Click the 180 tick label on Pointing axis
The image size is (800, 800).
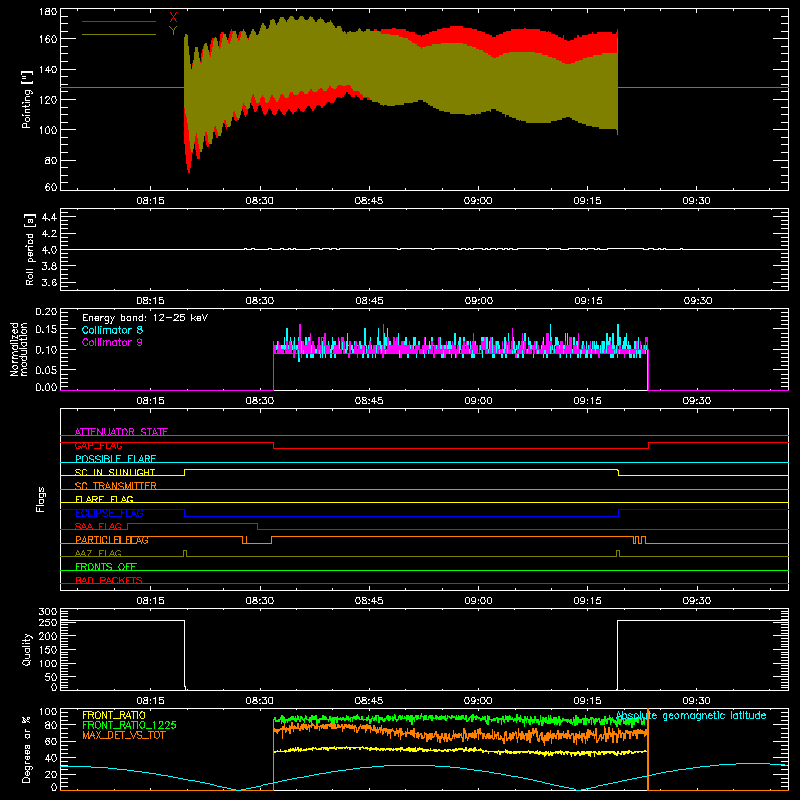click(48, 12)
